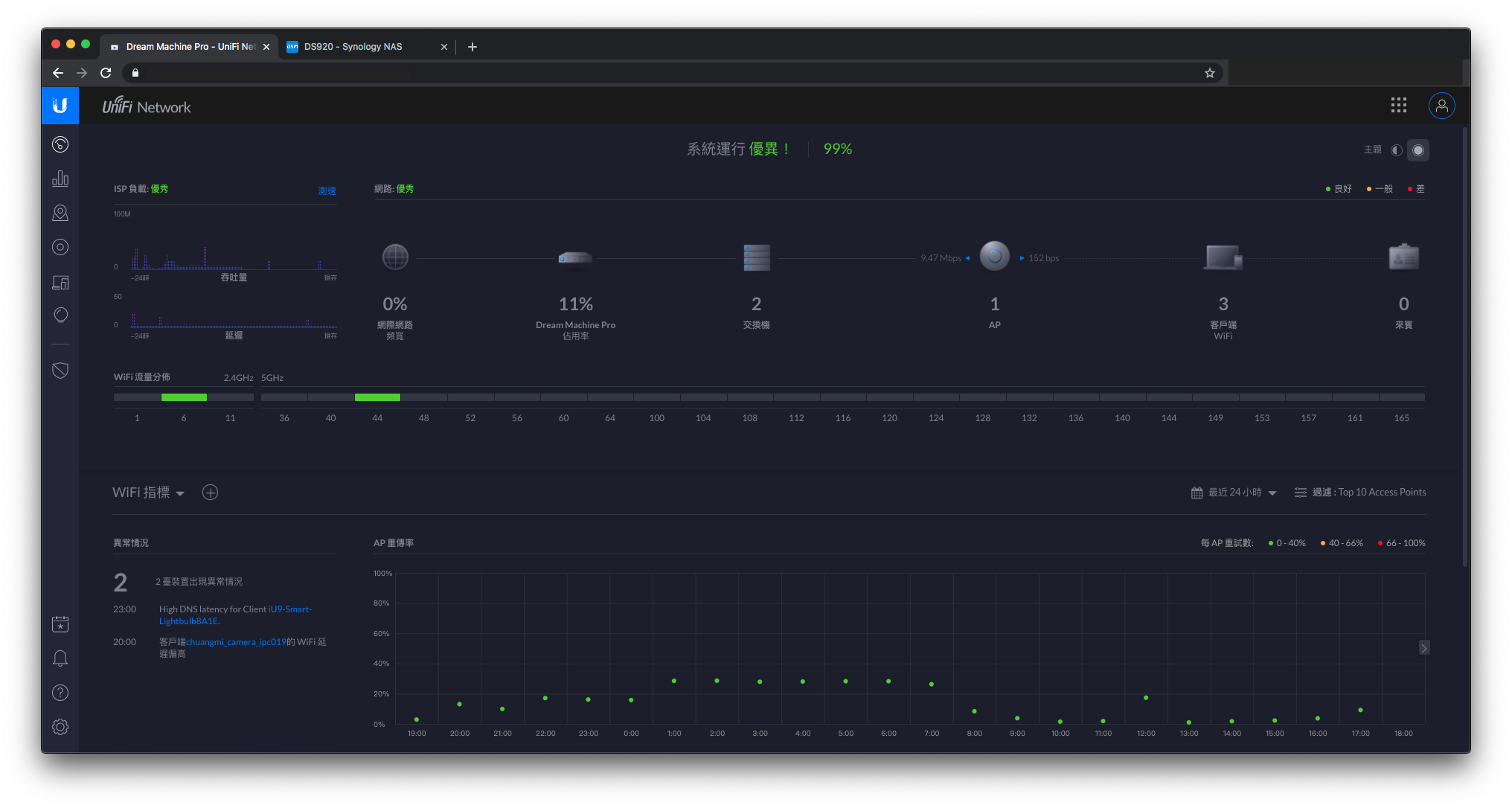Open the 最近 24 小時 time range dropdown

(1234, 493)
